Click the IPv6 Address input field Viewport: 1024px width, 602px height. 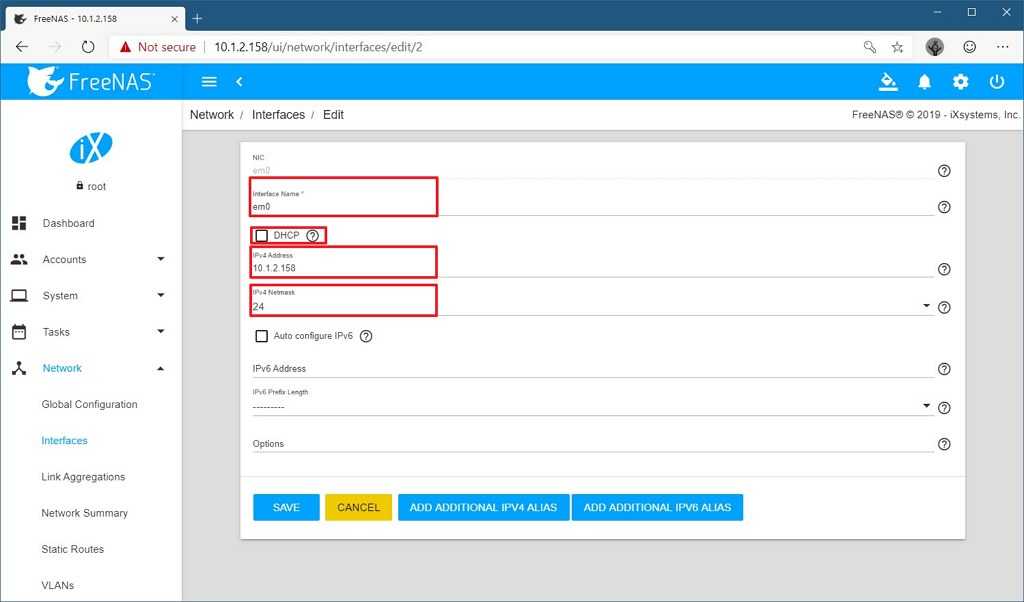click(x=593, y=369)
